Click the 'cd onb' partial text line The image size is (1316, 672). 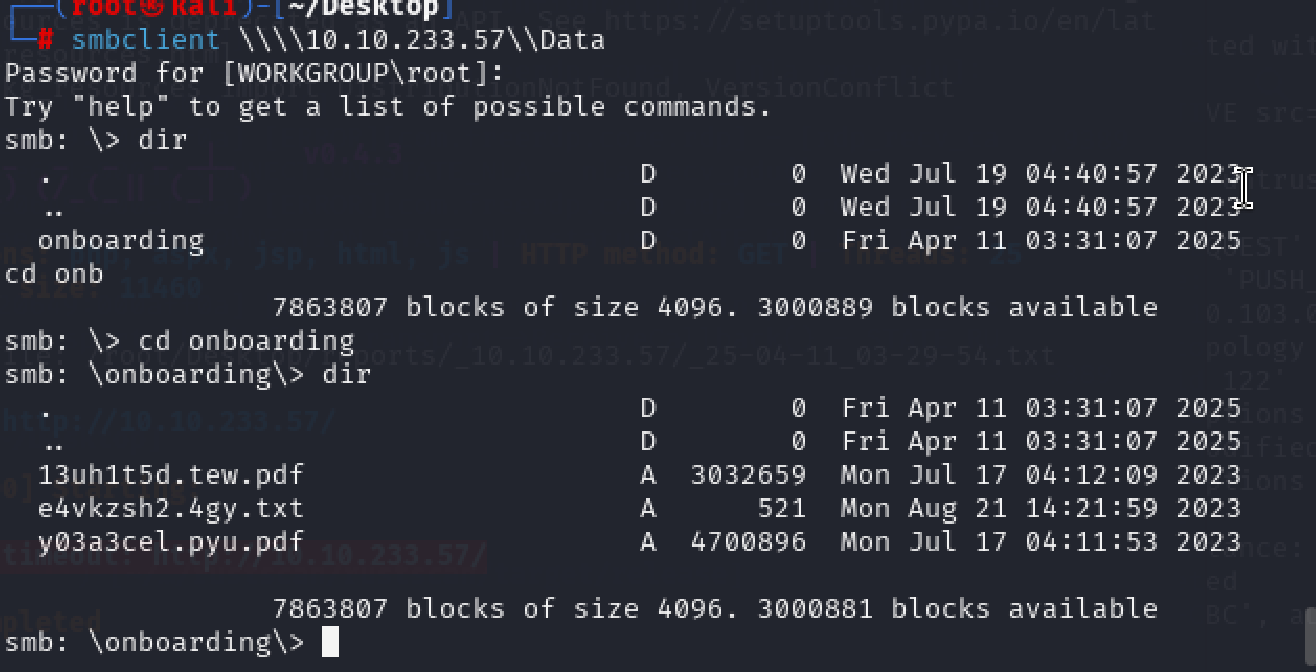54,274
